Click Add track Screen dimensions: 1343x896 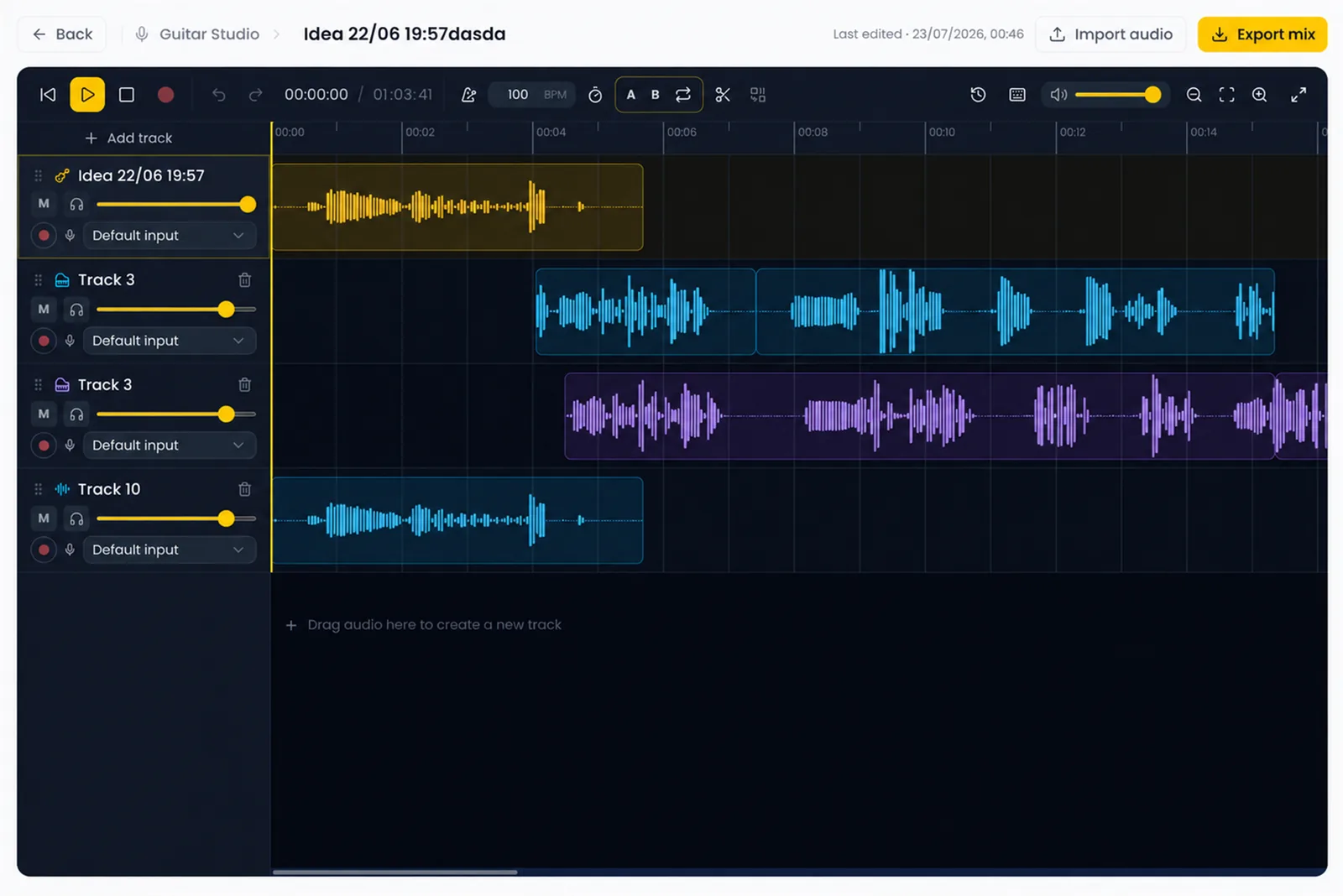(x=128, y=138)
